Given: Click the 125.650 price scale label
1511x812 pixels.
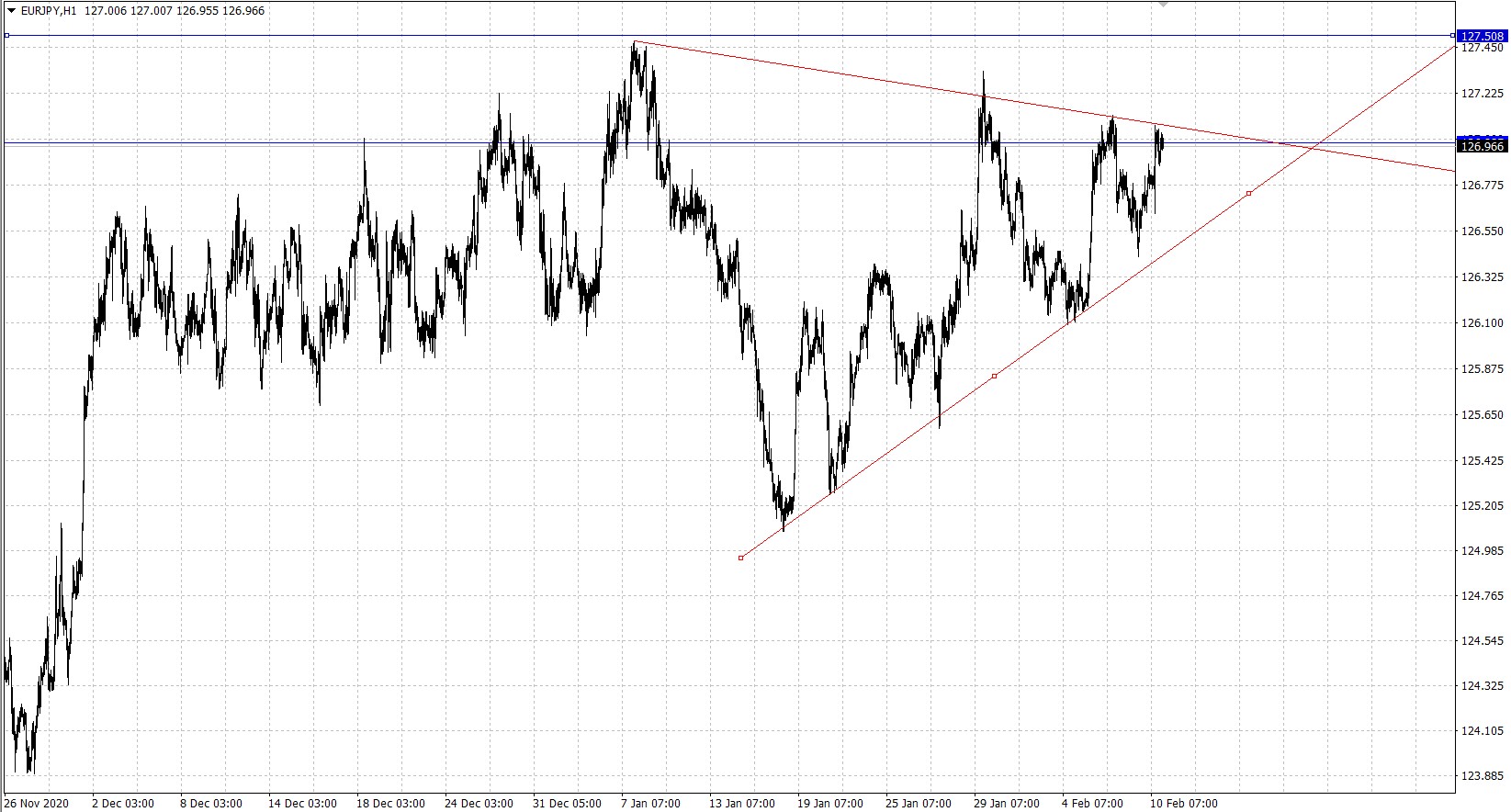Looking at the screenshot, I should pos(1483,415).
